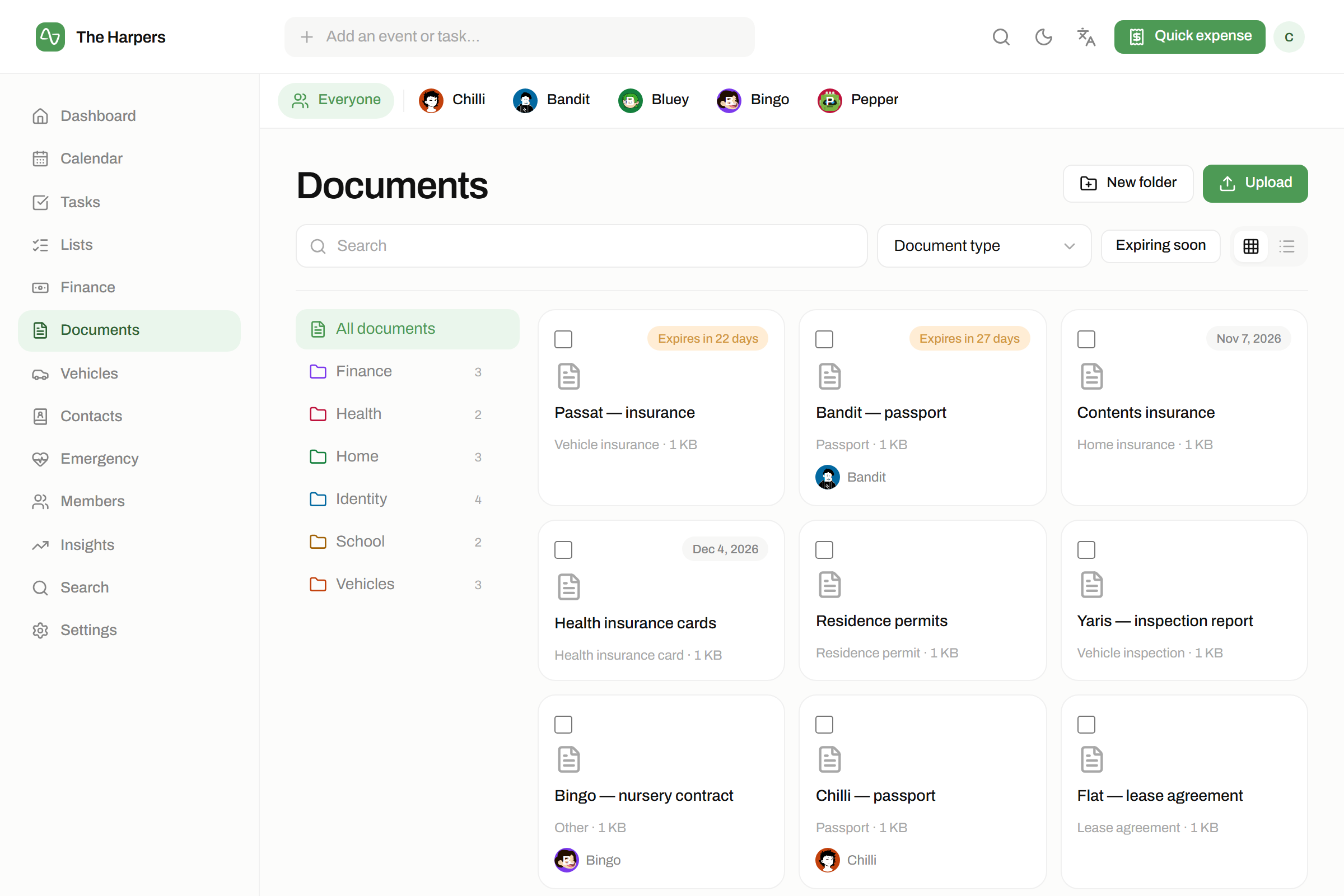Switch to grid view icon
This screenshot has height=896, width=1344.
[x=1250, y=246]
